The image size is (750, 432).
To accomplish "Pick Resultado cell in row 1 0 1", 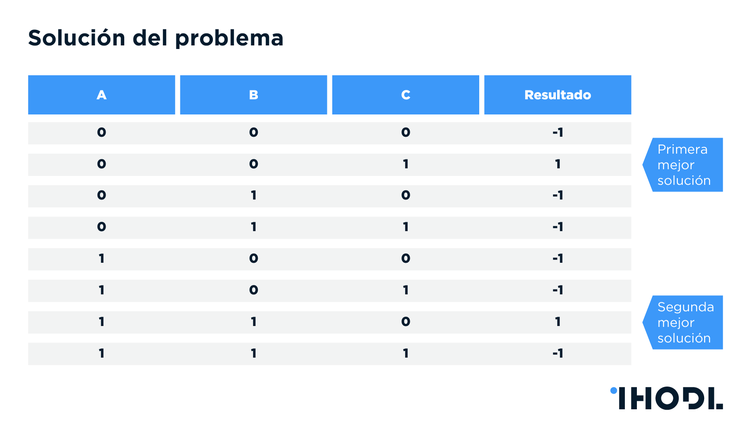I will point(557,290).
